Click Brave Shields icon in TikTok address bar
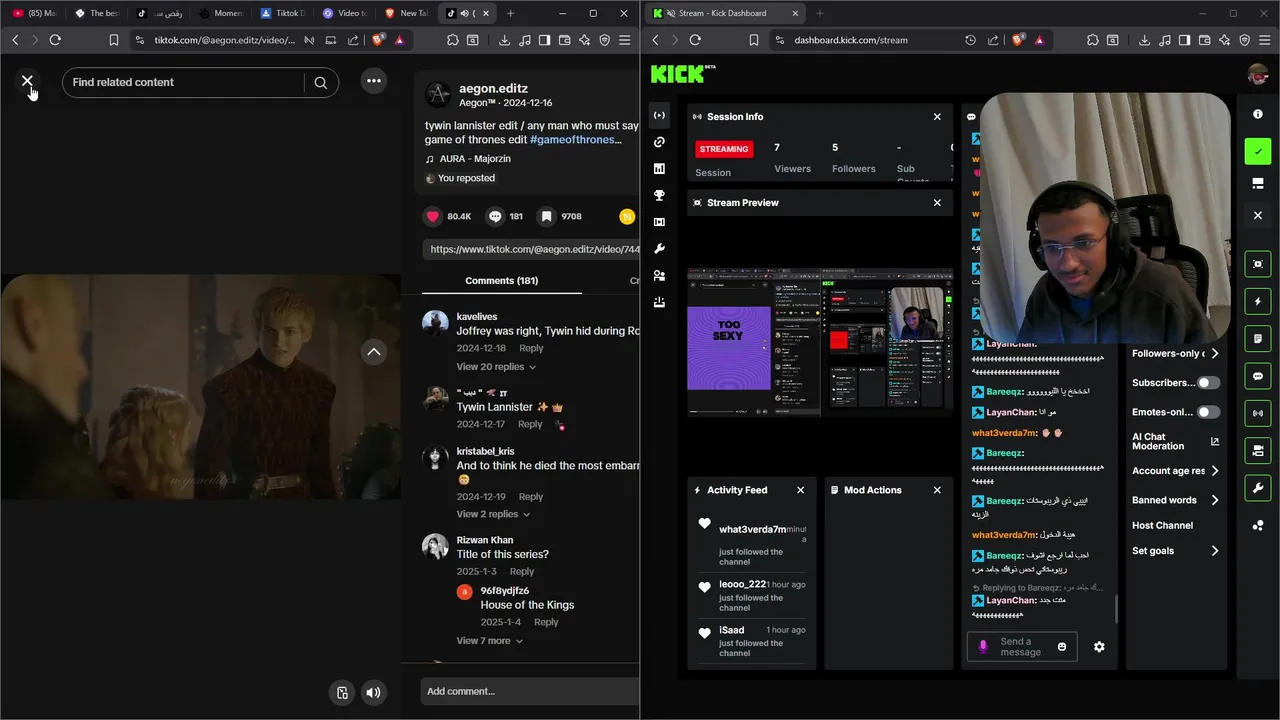1280x720 pixels. 379,40
